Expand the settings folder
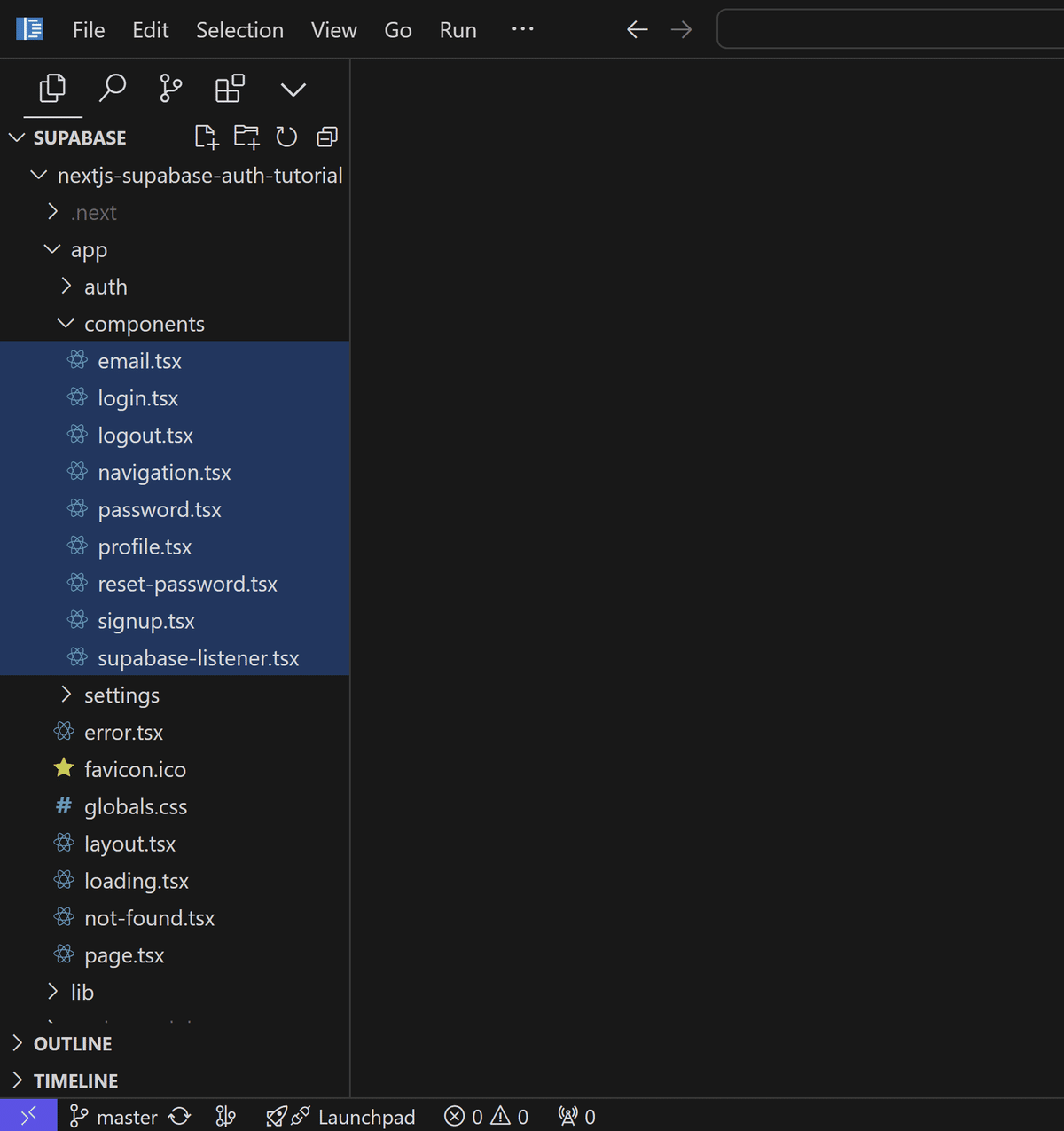This screenshot has width=1064, height=1131. tap(175, 695)
